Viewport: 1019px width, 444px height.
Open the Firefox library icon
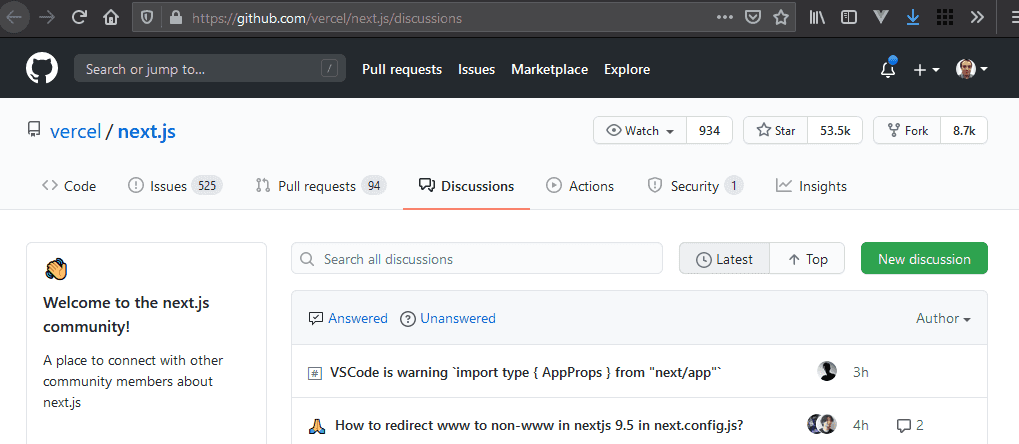point(817,17)
